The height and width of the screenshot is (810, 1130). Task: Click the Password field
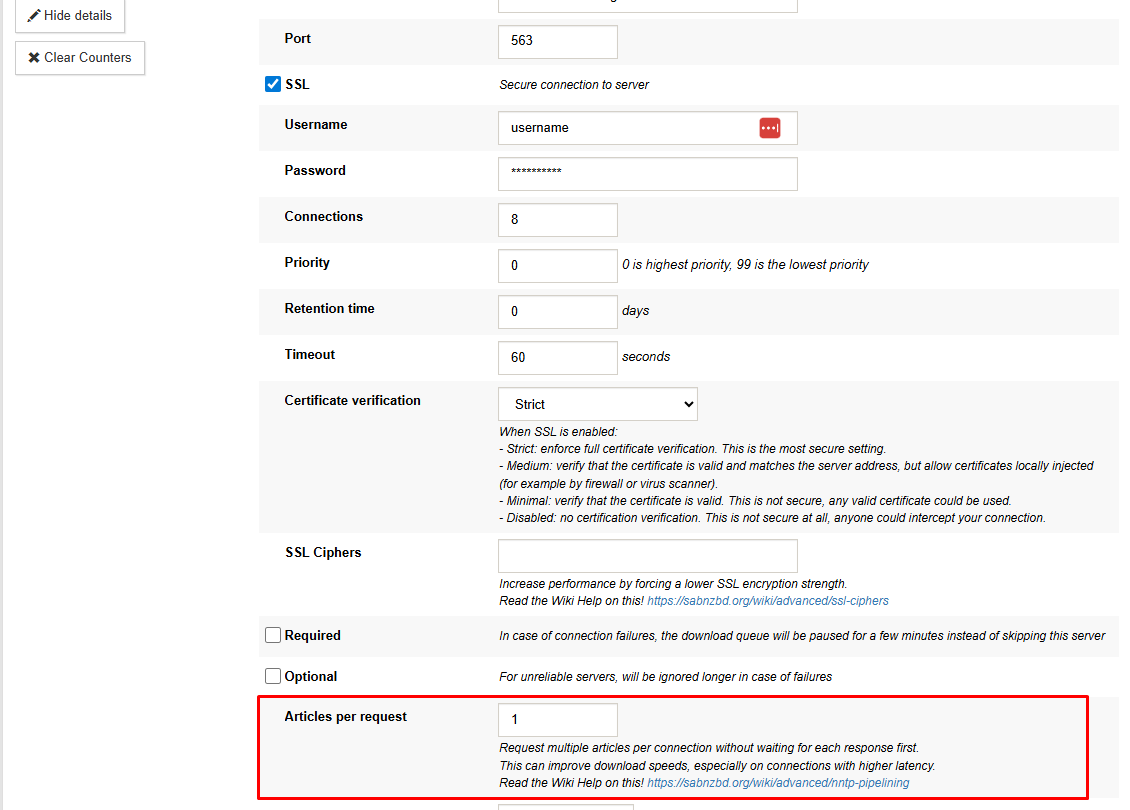[x=647, y=173]
